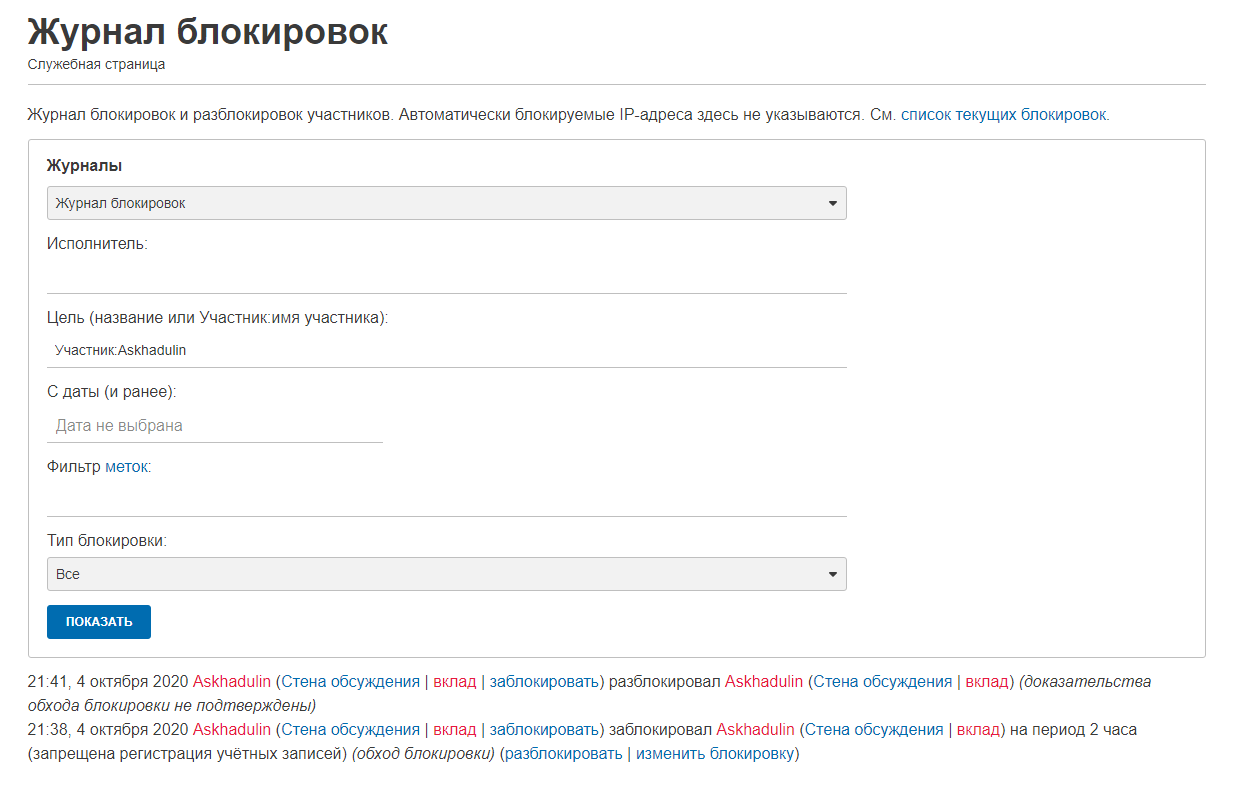Open performer Askhadulin link in 21:38 entry
The image size is (1235, 785).
click(231, 730)
